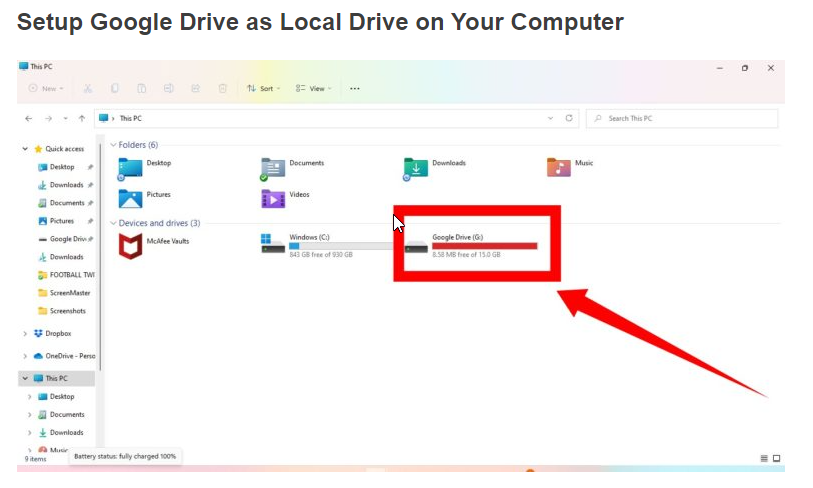The width and height of the screenshot is (813, 488).
Task: Open the address bar history dropdown
Action: [x=550, y=118]
